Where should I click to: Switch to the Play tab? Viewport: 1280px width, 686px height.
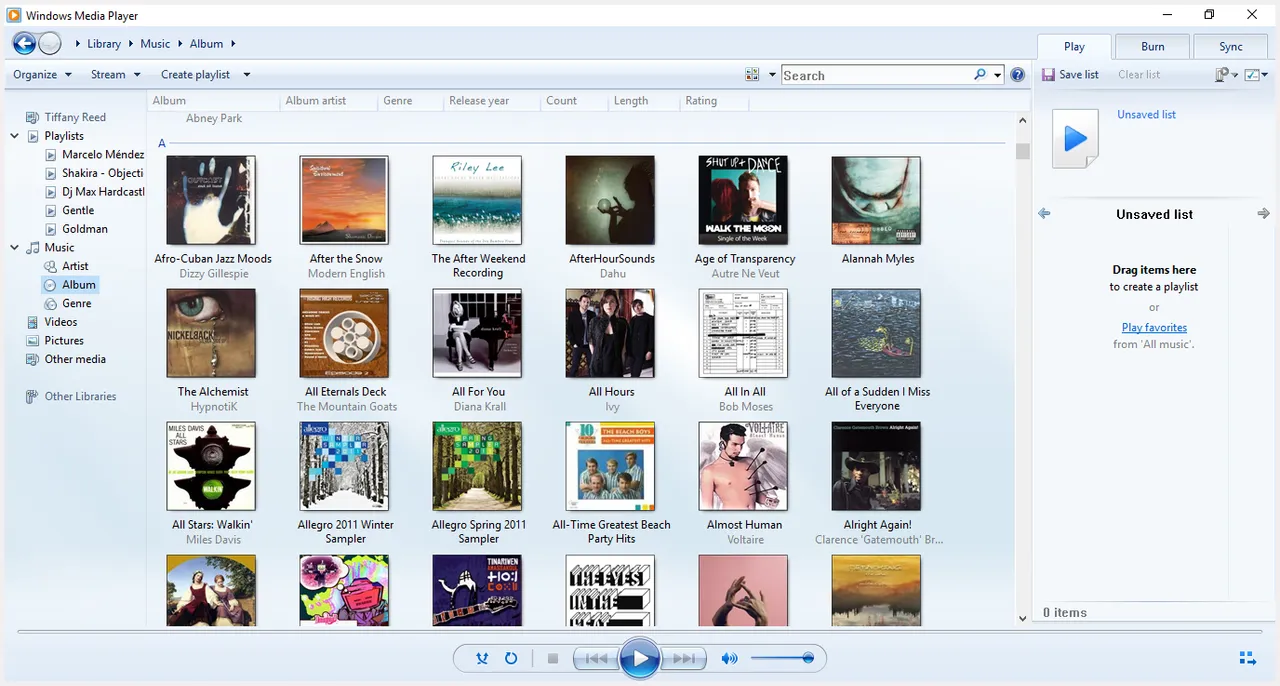(1074, 46)
